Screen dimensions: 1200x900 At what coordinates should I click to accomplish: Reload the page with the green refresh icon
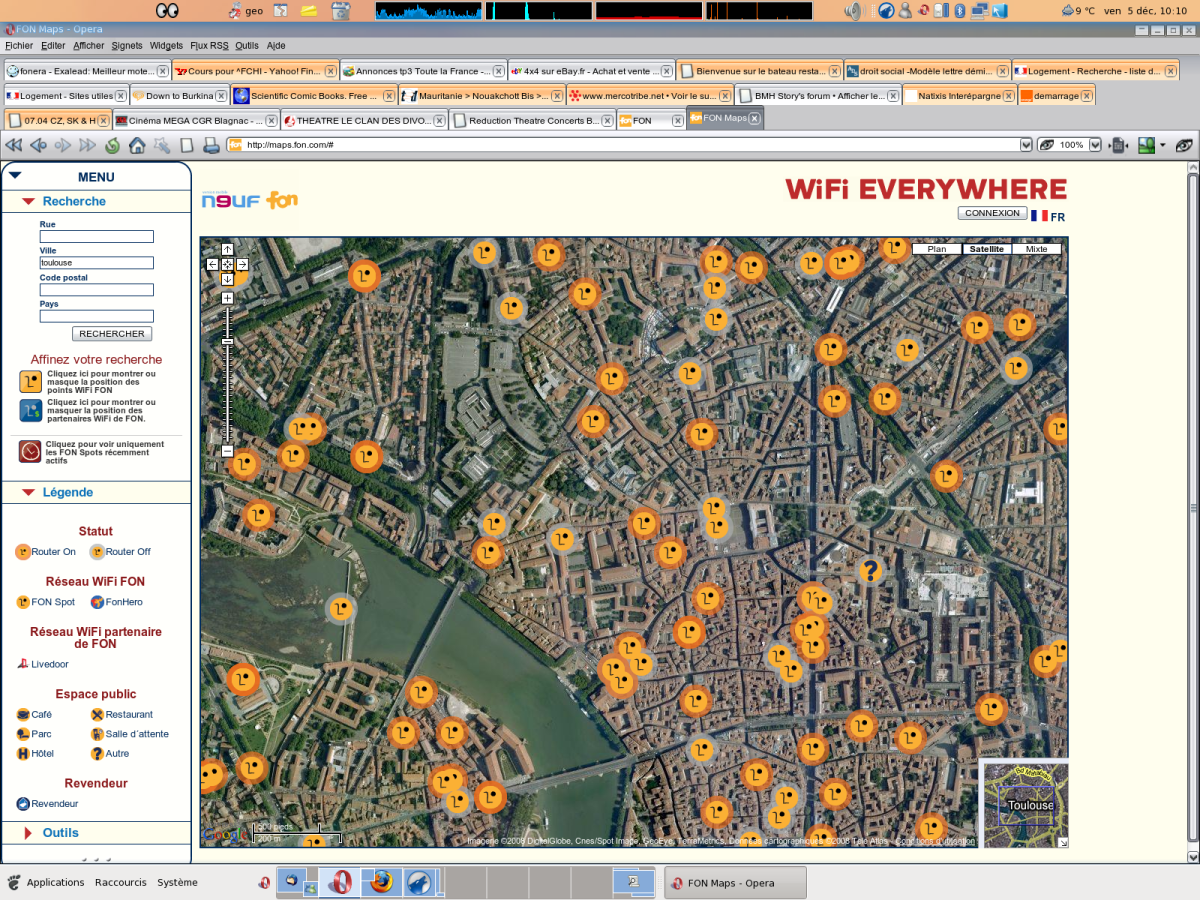coord(112,146)
